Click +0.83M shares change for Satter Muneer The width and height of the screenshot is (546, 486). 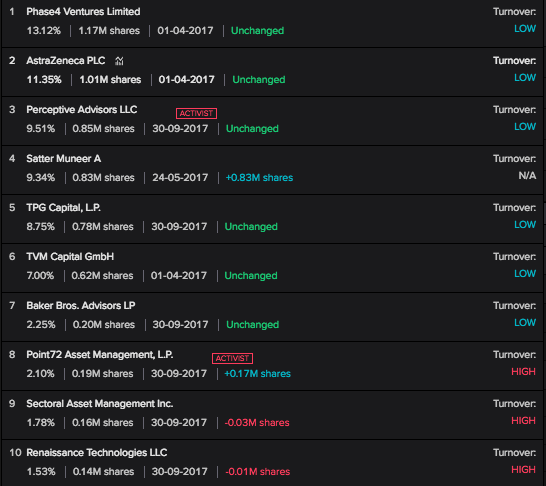(259, 178)
